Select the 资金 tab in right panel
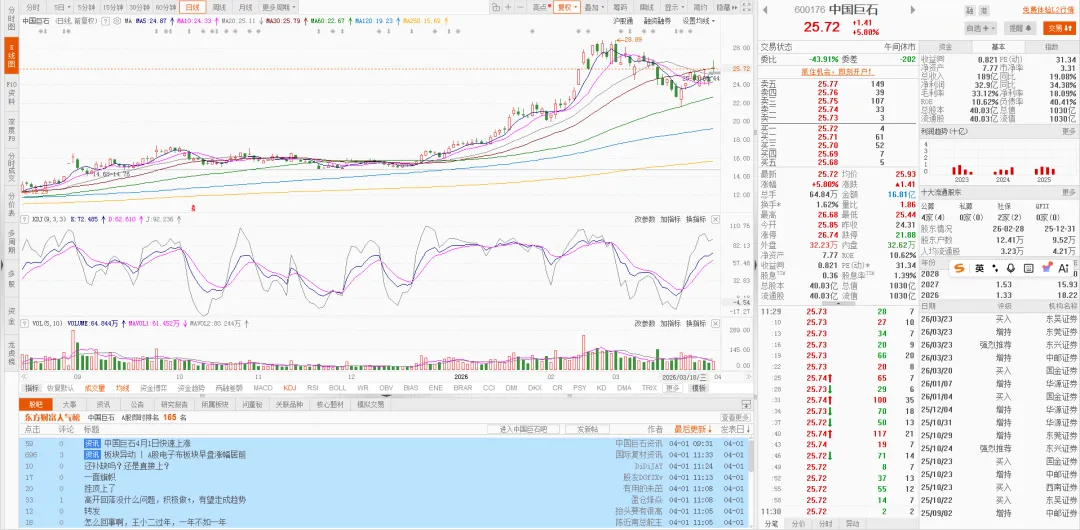 click(x=946, y=46)
